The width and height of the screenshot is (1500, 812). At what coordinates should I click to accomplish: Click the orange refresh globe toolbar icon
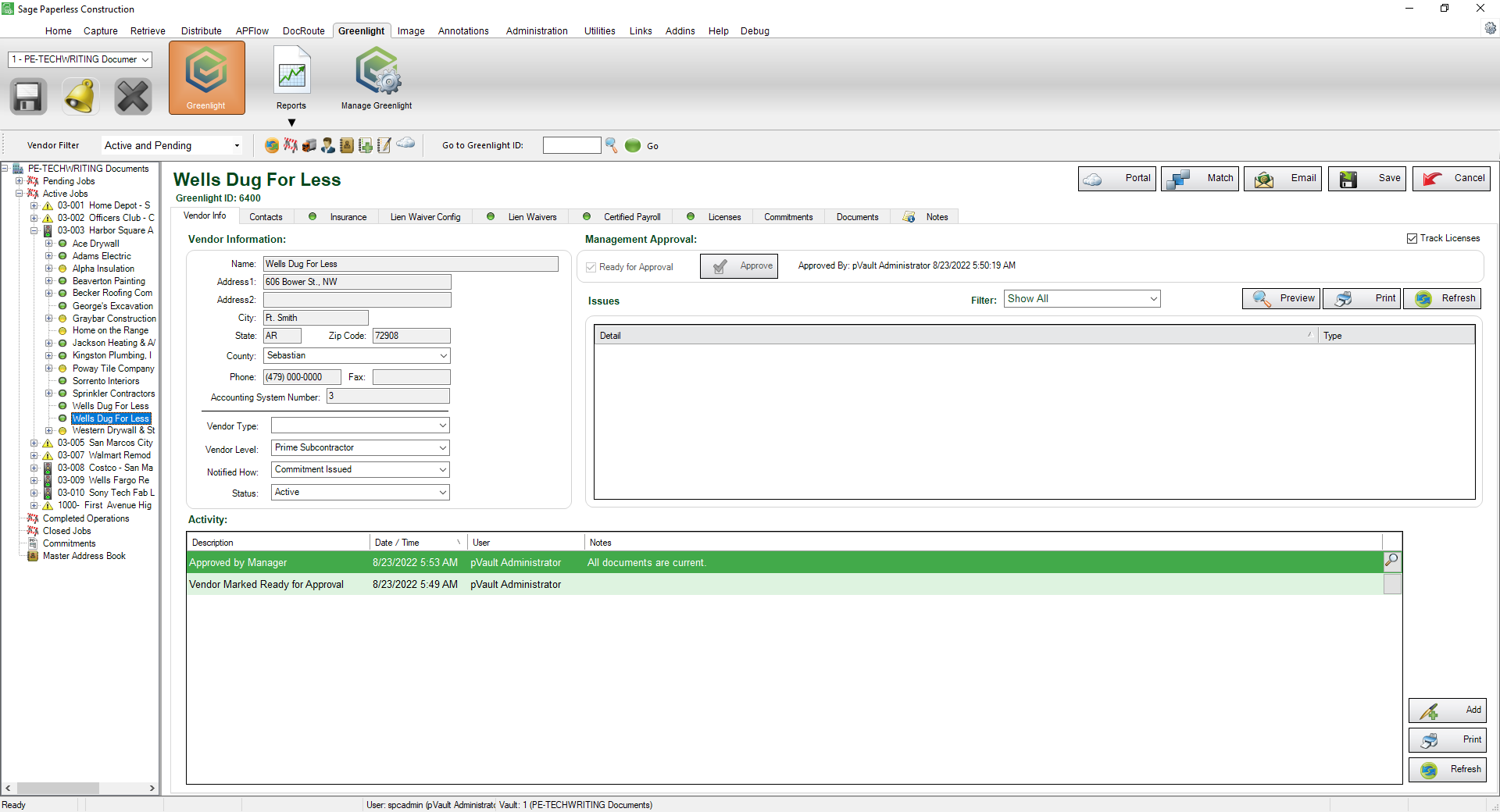272,145
